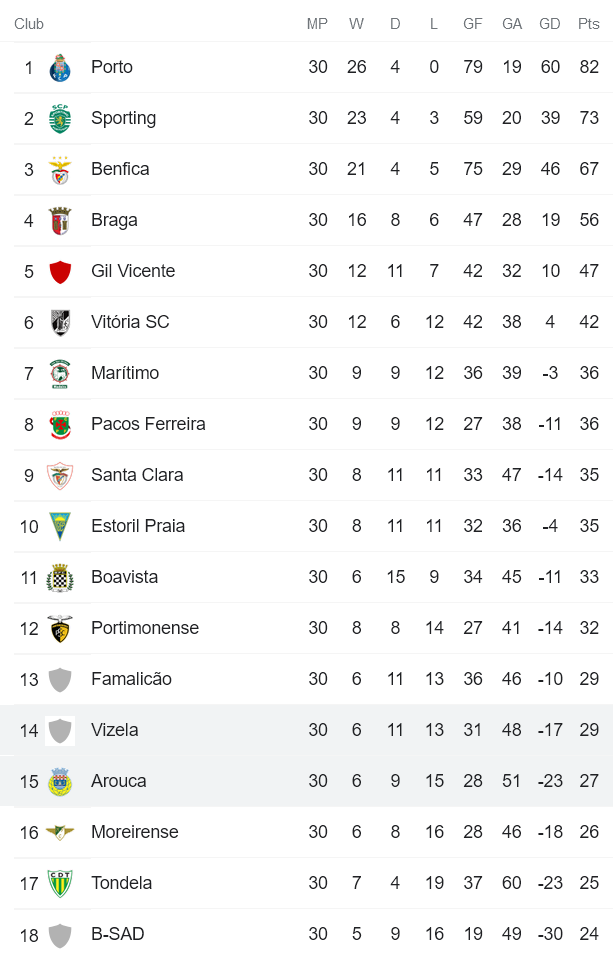Click the Club column header
This screenshot has width=613, height=968.
tap(29, 24)
